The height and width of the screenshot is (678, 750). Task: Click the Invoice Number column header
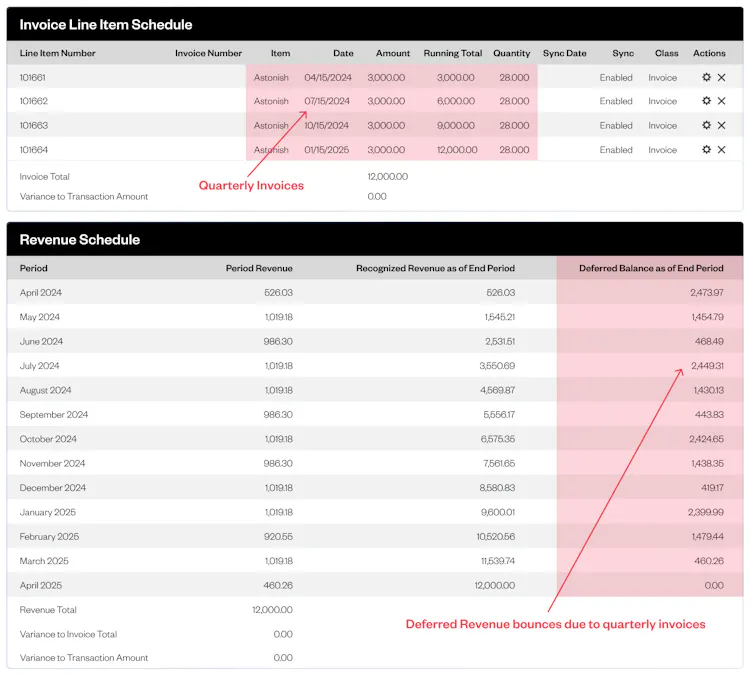click(x=208, y=53)
